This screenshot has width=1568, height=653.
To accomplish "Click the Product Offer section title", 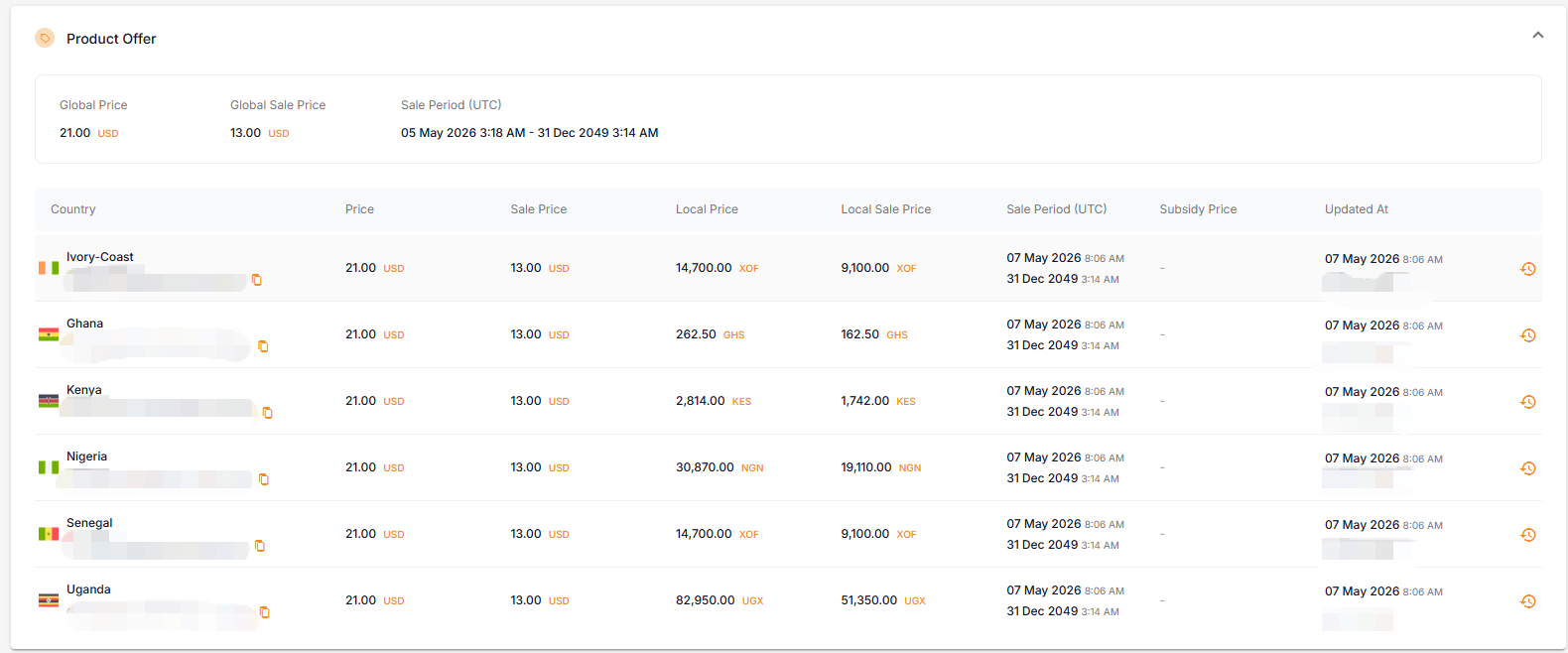I will tap(111, 39).
